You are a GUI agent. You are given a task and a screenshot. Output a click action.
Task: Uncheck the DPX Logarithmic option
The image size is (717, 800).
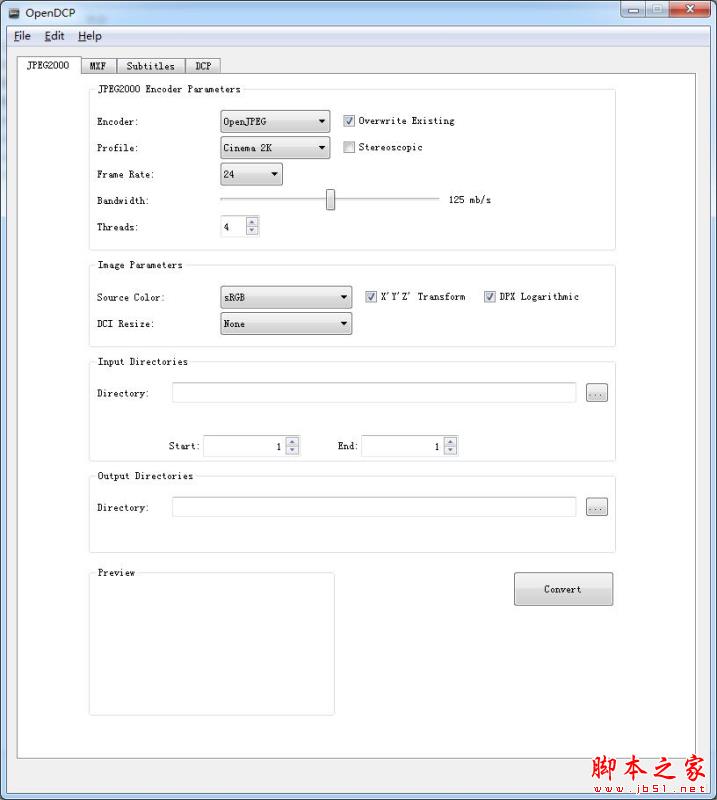[x=490, y=297]
